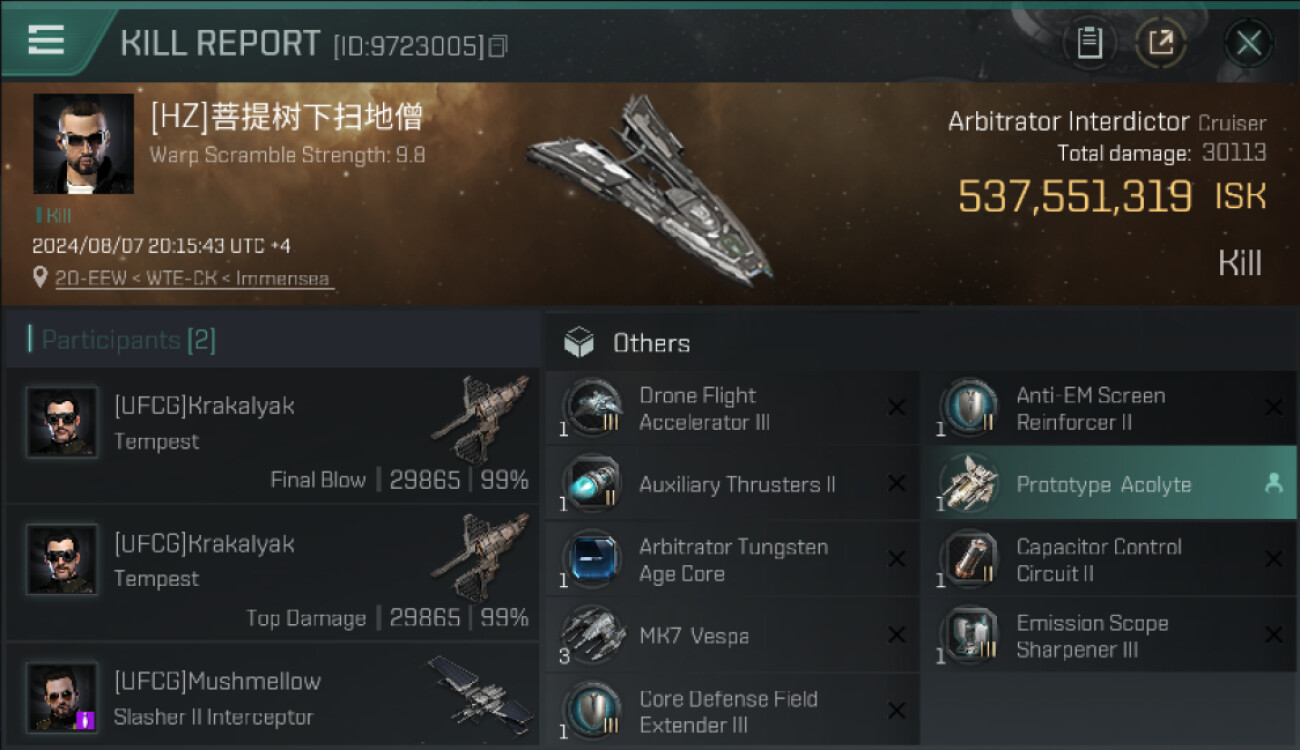Image resolution: width=1300 pixels, height=750 pixels.
Task: Open the Mushmellow Slasher II Interceptor participant entry
Action: click(270, 697)
